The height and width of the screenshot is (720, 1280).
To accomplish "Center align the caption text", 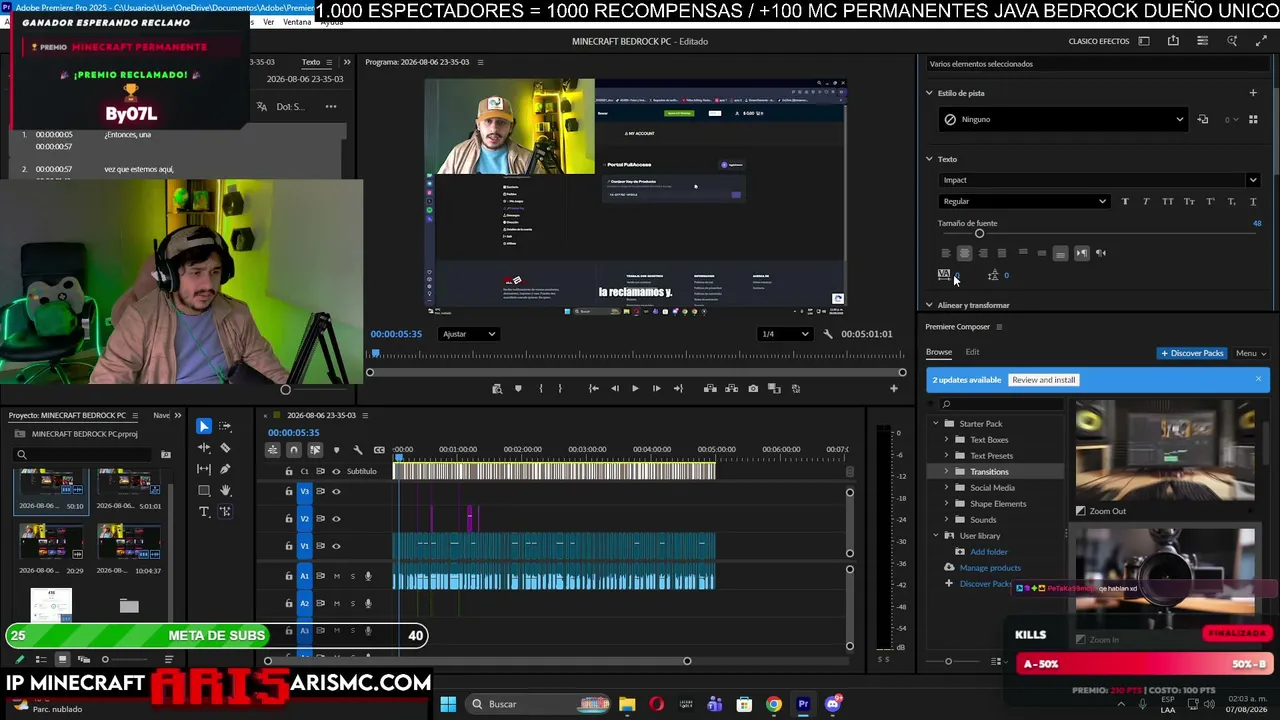I will point(964,253).
